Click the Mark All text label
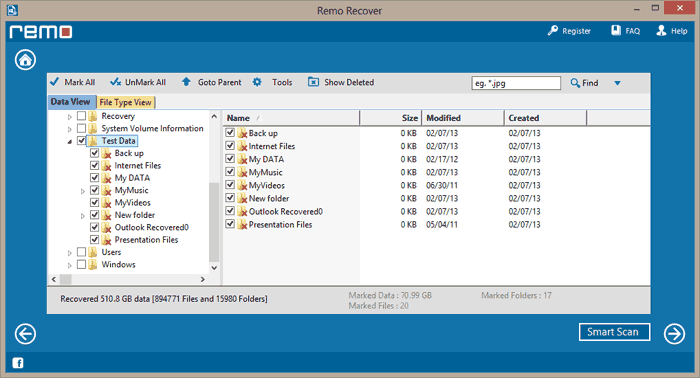The width and height of the screenshot is (700, 378). pos(80,82)
